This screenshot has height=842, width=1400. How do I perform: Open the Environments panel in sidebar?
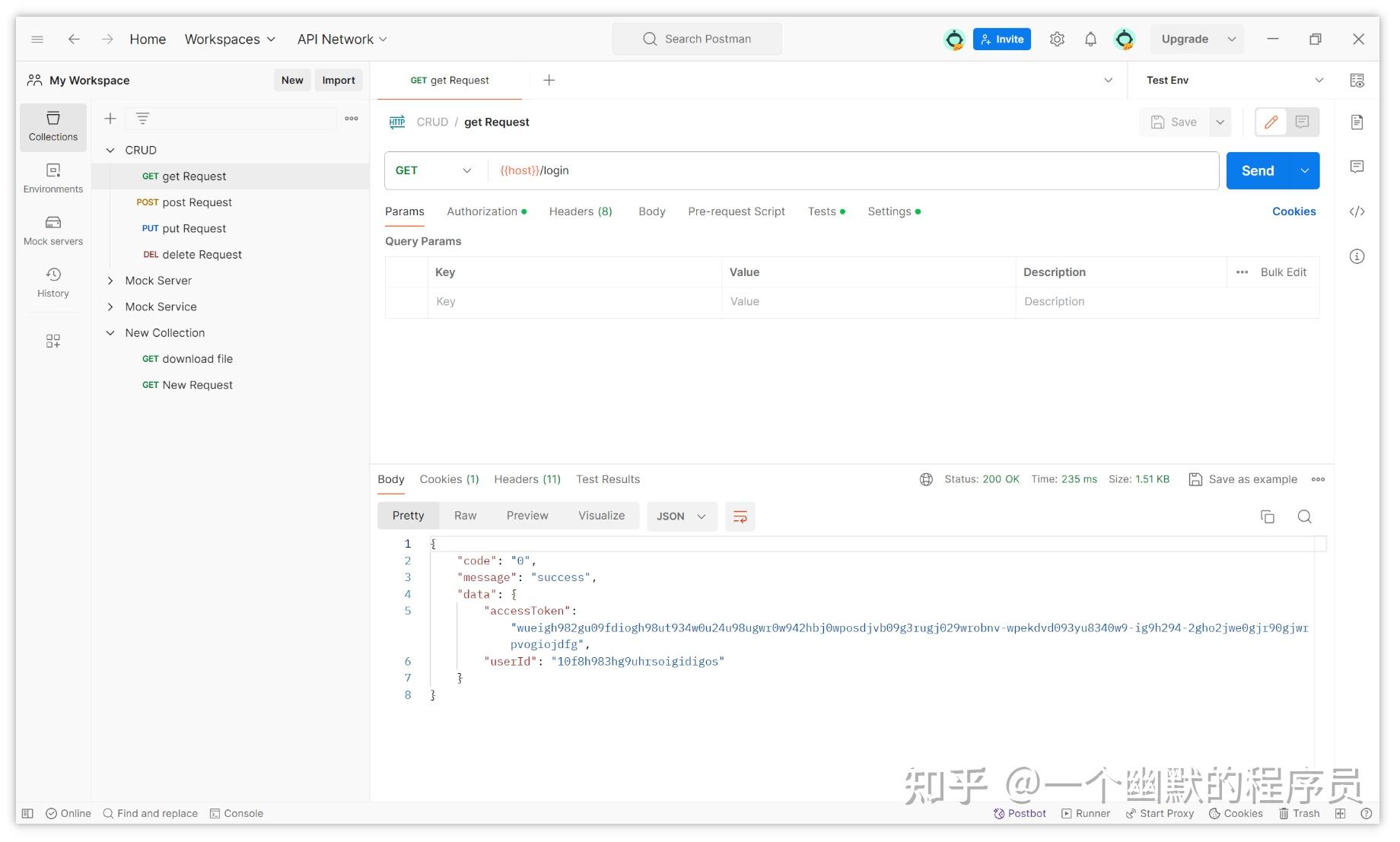tap(52, 178)
